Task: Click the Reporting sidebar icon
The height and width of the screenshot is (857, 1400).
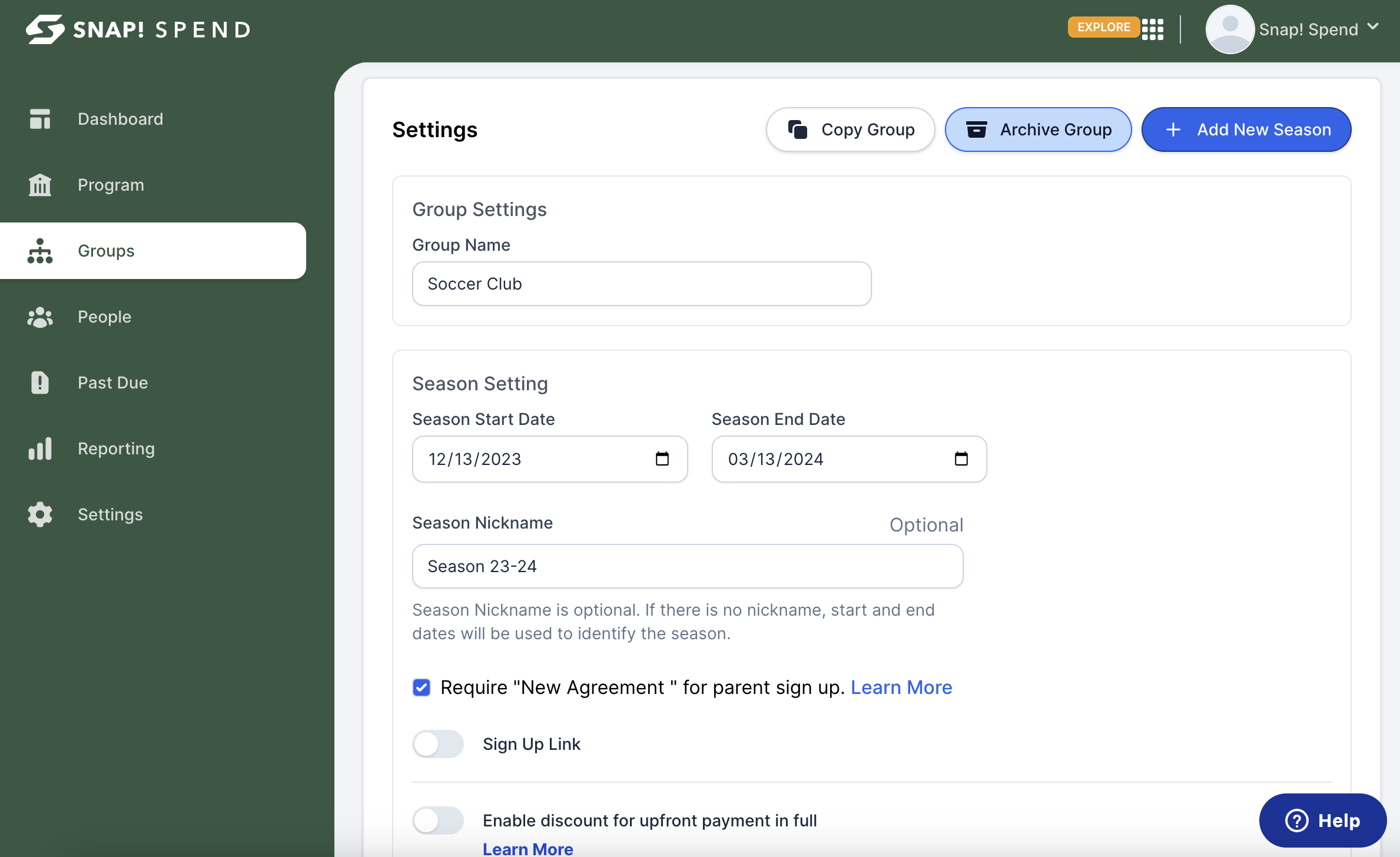Action: [40, 448]
